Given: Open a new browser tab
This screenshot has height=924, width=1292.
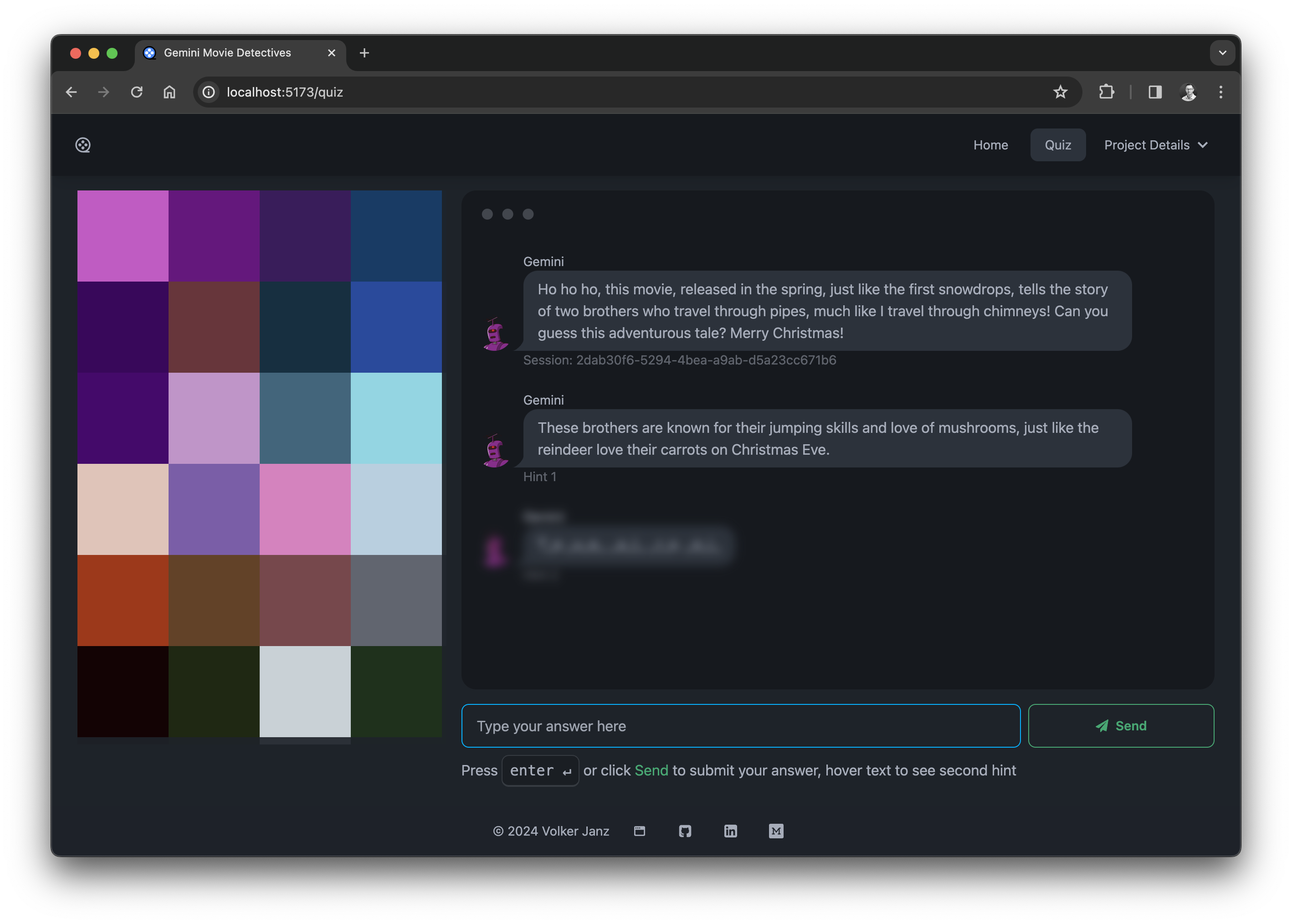Looking at the screenshot, I should click(364, 53).
